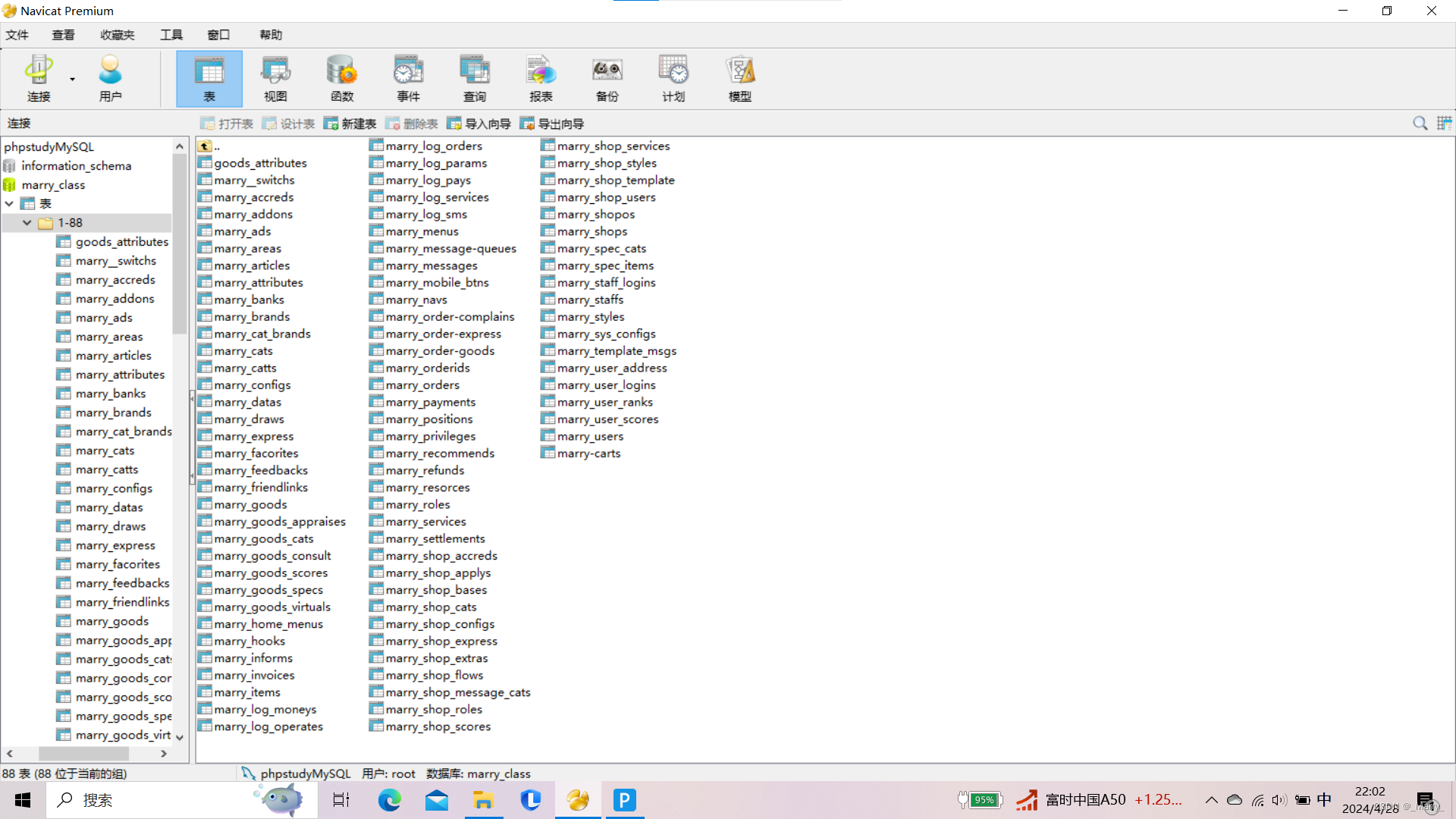The image size is (1456, 819).
Task: Click the 事件 (Event) toolbar icon
Action: pos(408,78)
